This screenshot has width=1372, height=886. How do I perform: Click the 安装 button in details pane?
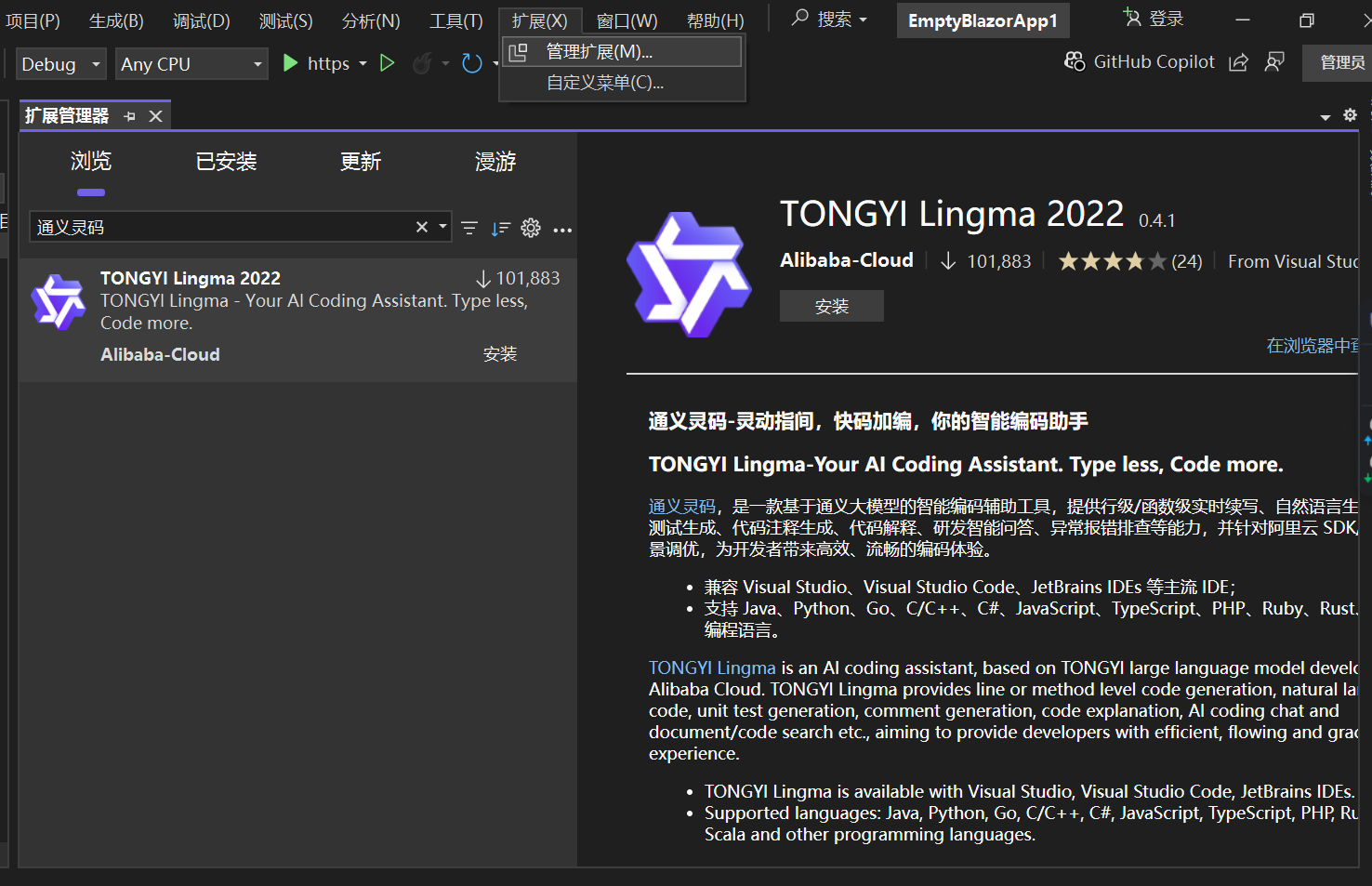[x=832, y=307]
